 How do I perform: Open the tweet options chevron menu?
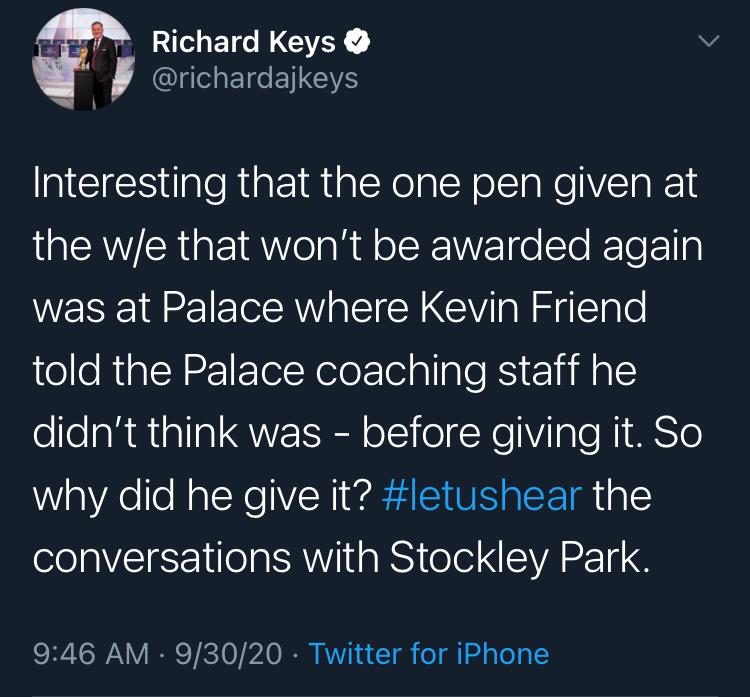(x=708, y=42)
